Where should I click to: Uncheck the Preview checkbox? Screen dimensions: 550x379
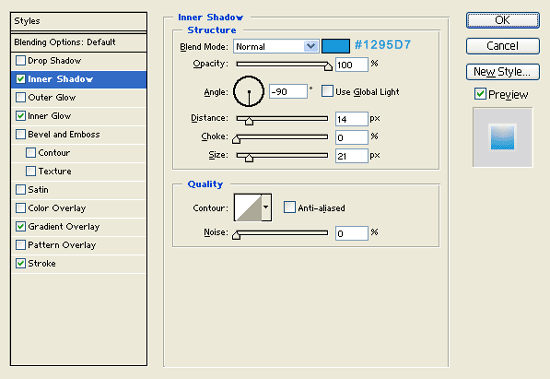[x=480, y=94]
